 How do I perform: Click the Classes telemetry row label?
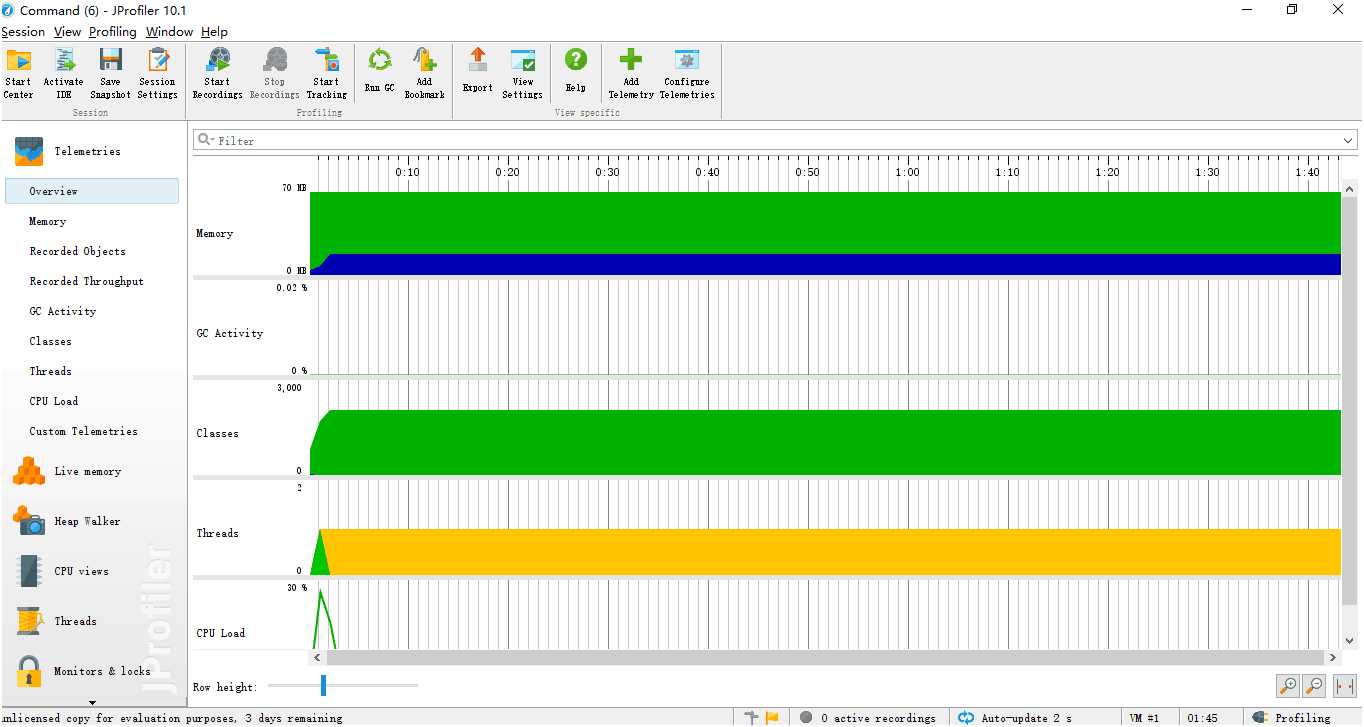[217, 433]
